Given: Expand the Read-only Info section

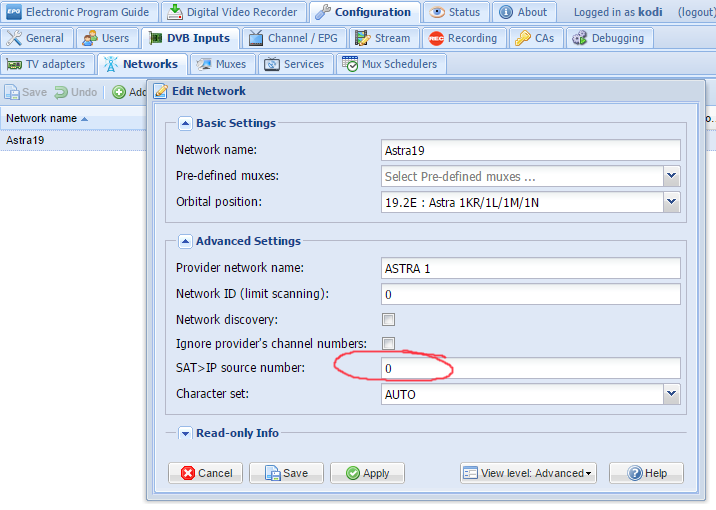Looking at the screenshot, I should click(185, 433).
